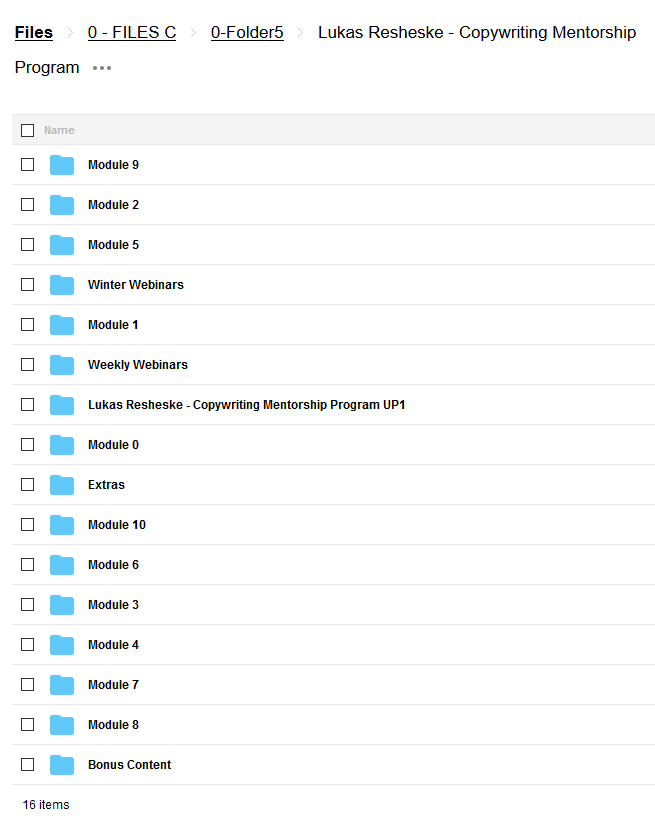Open the Module 4 folder name

(113, 645)
